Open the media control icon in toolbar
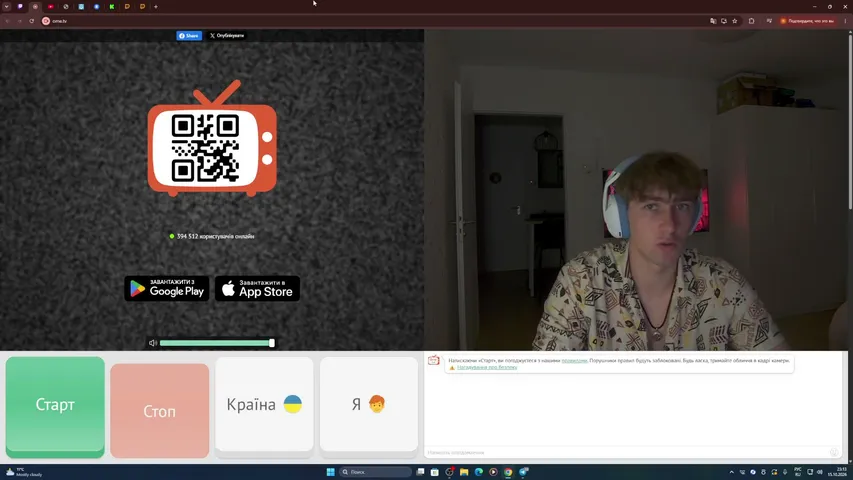The image size is (853, 480). pyautogui.click(x=769, y=21)
